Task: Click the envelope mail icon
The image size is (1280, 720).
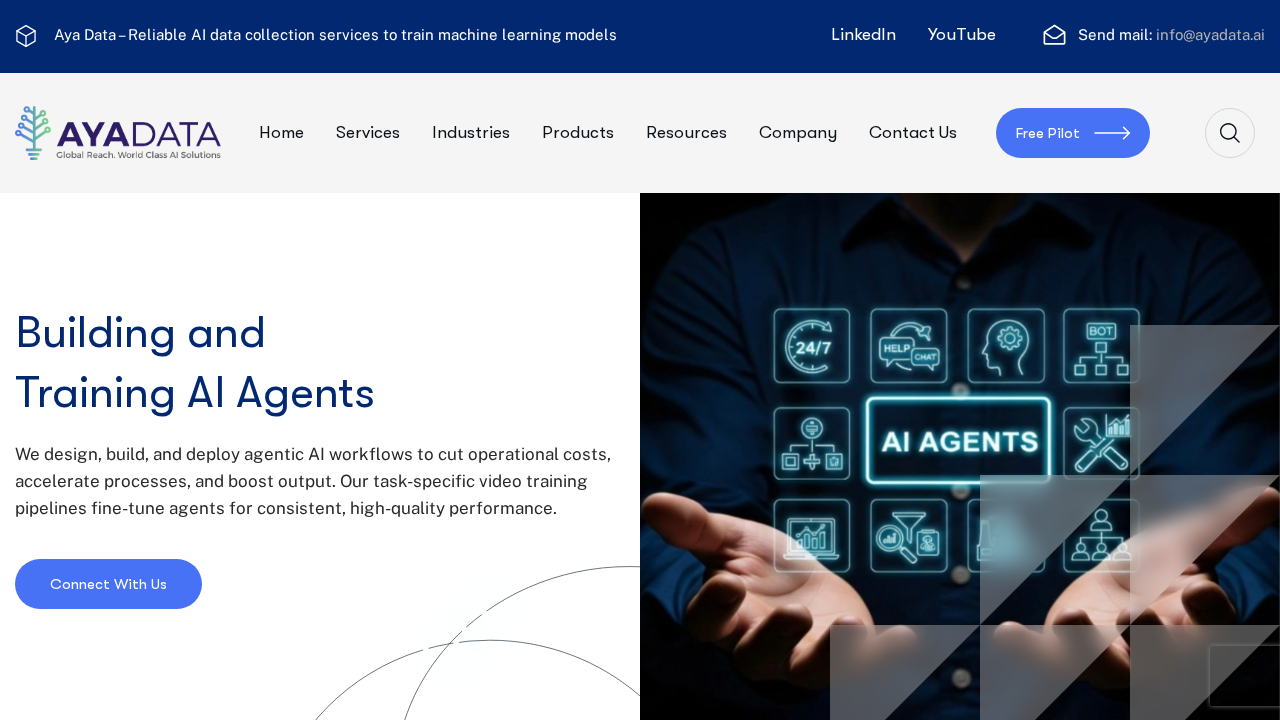Action: click(1054, 35)
